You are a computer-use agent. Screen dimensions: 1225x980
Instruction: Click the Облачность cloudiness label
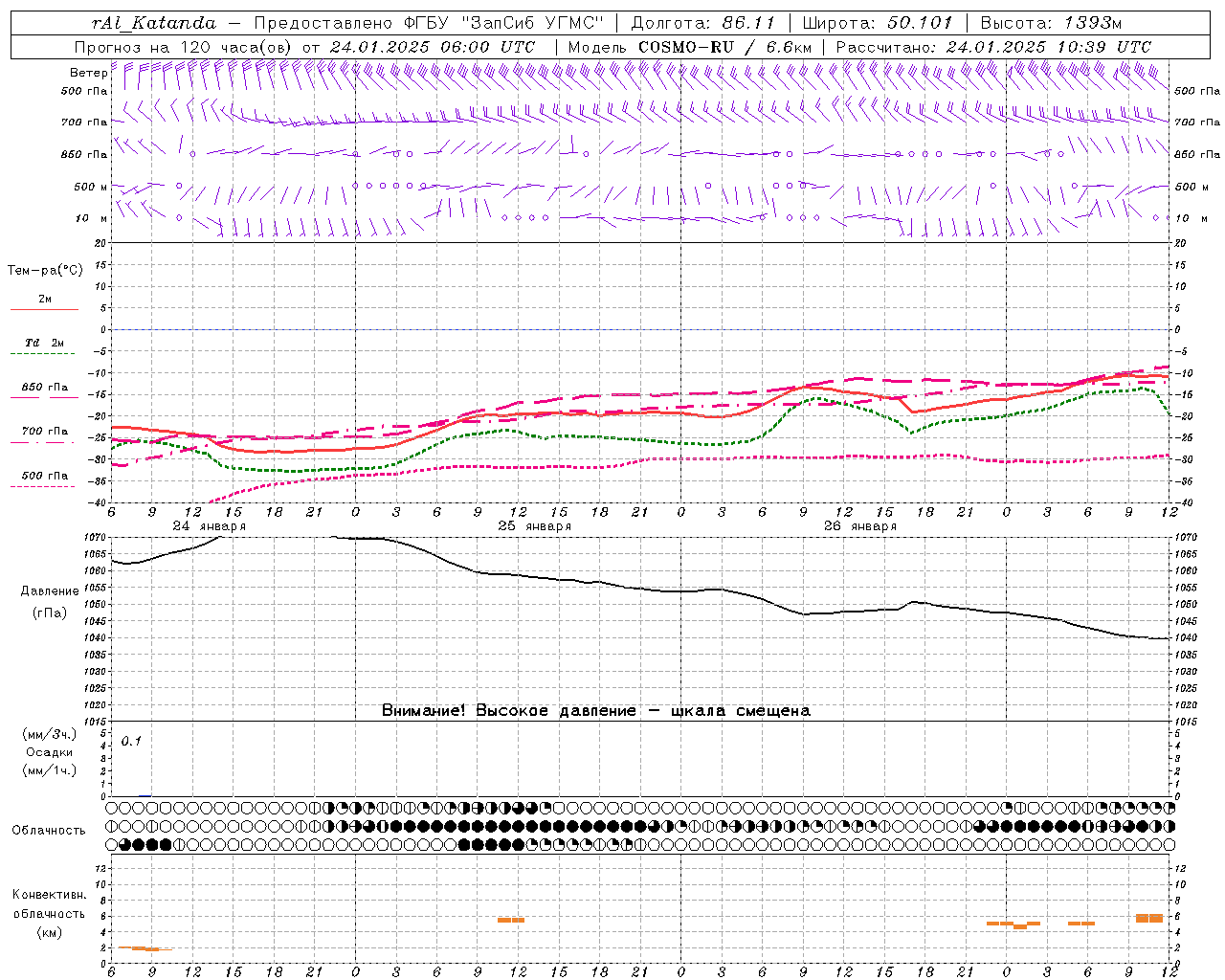click(x=49, y=831)
